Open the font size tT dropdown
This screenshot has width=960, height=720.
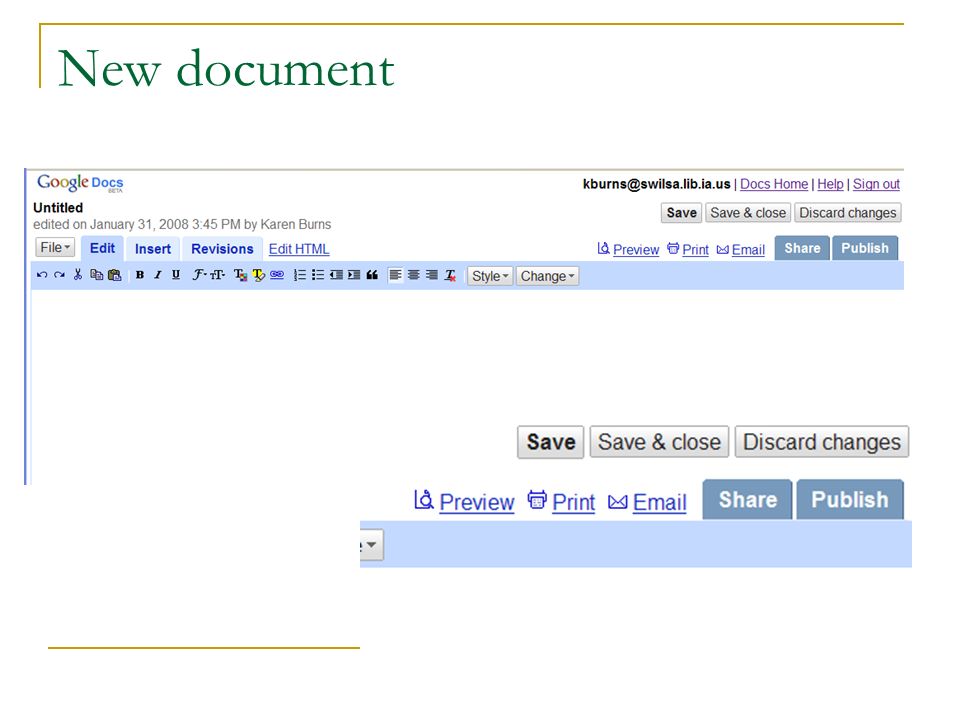(x=217, y=275)
